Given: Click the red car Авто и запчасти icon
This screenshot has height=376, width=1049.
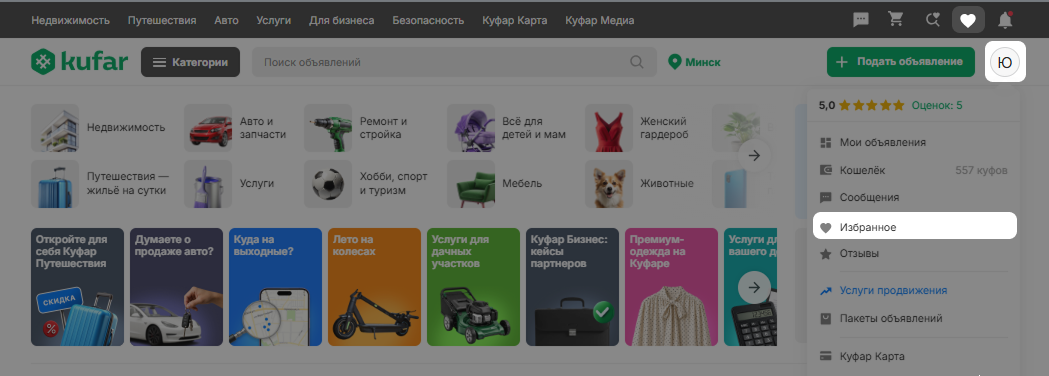Looking at the screenshot, I should click(x=208, y=128).
